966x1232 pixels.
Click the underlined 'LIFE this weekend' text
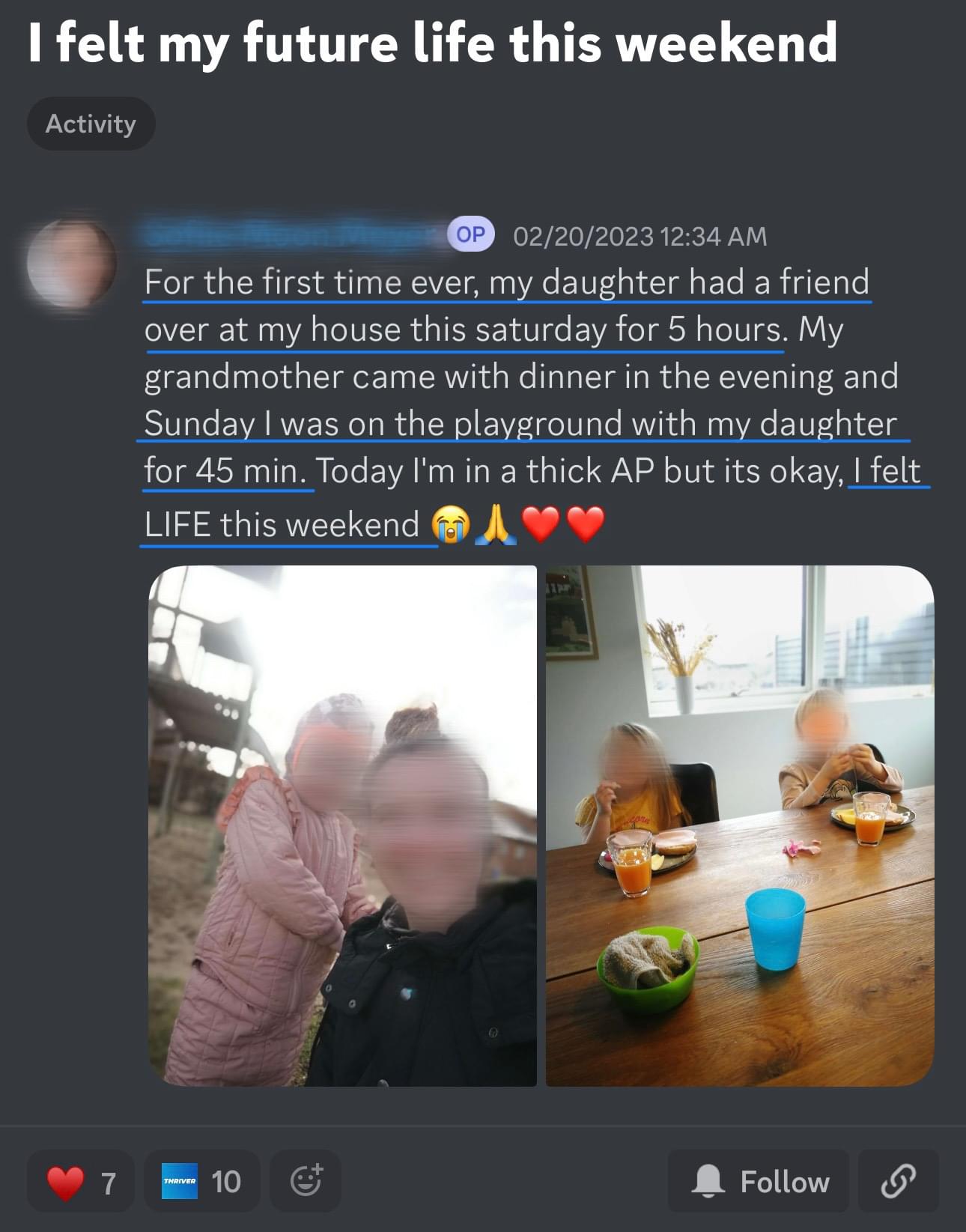(x=282, y=524)
